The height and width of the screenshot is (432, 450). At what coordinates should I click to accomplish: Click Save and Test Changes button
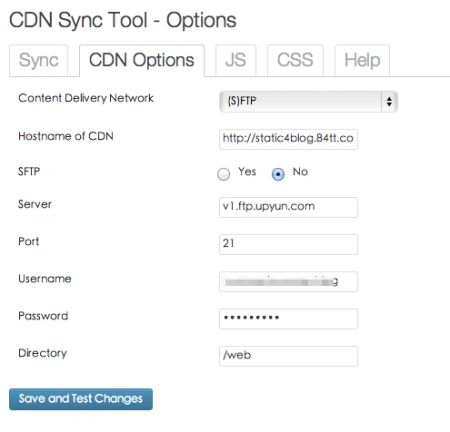coord(81,399)
